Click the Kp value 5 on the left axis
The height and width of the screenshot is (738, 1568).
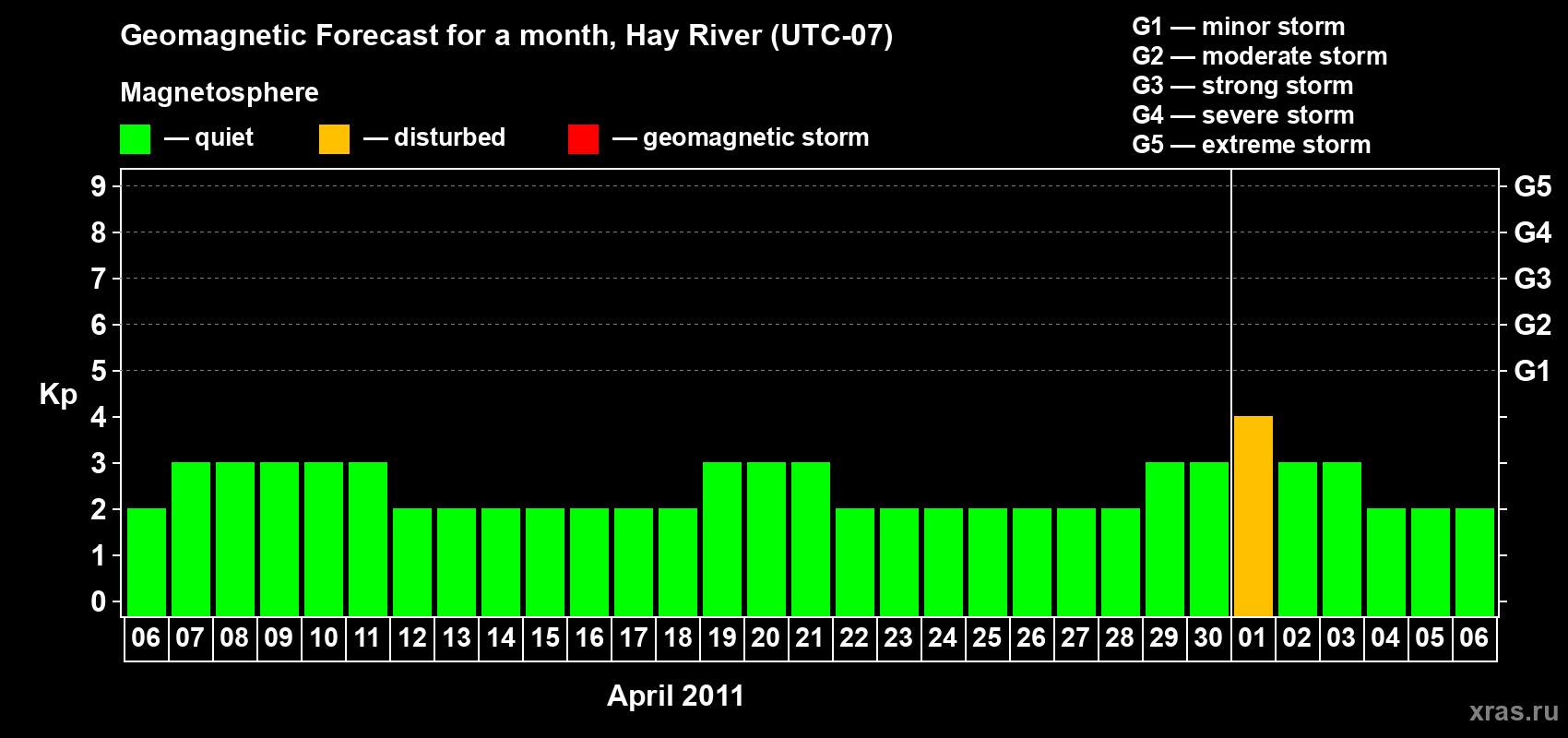99,371
